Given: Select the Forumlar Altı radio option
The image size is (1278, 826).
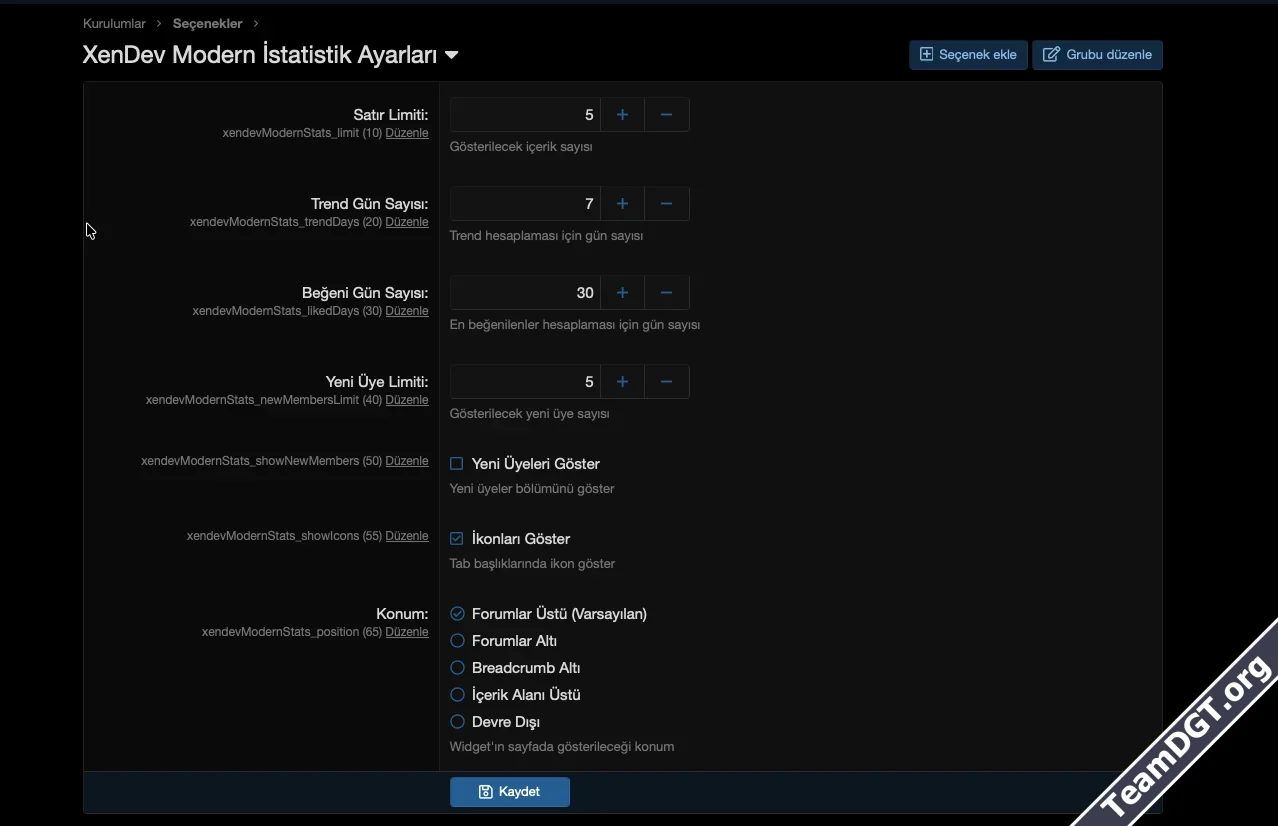Looking at the screenshot, I should (x=457, y=641).
